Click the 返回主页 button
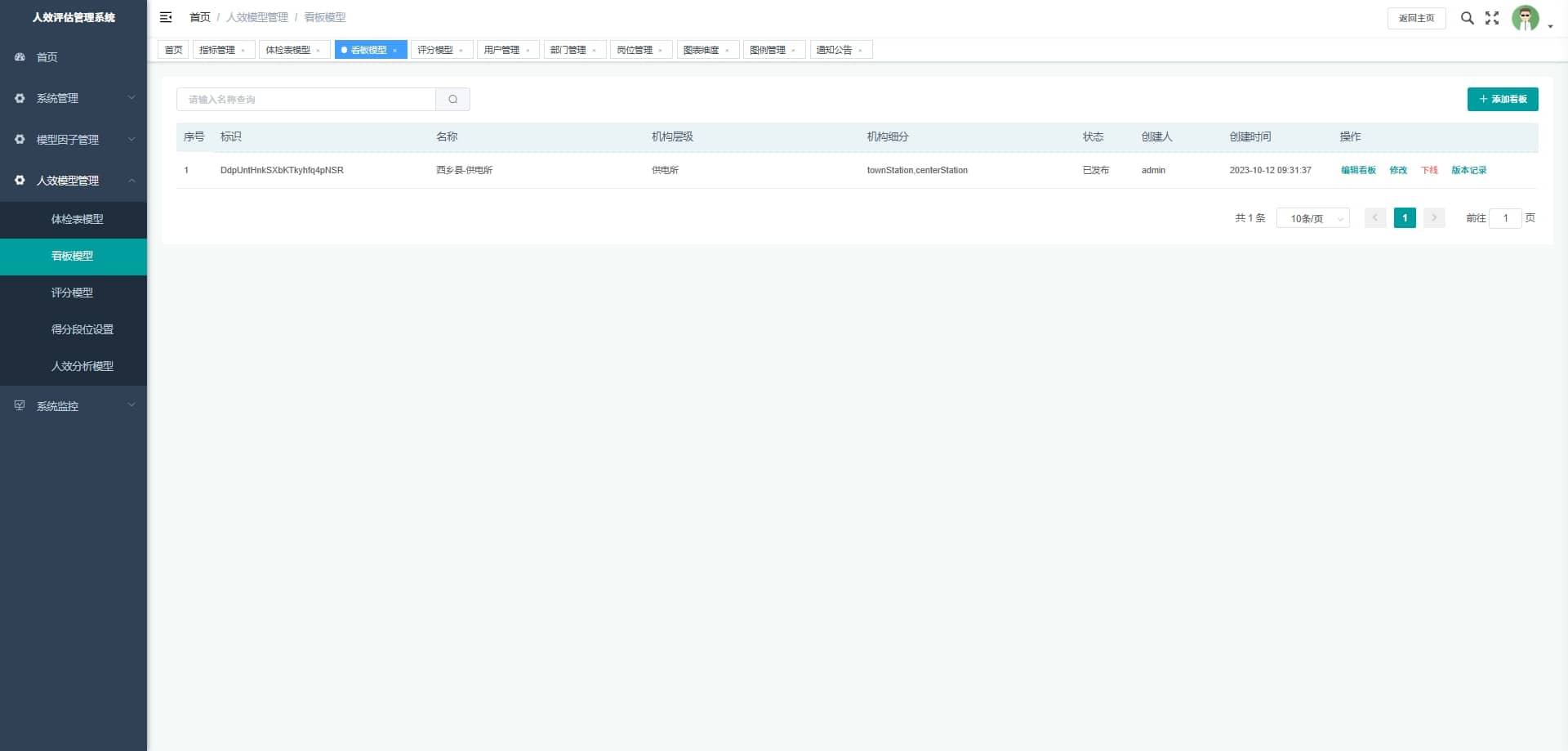This screenshot has width=1568, height=751. pyautogui.click(x=1416, y=18)
